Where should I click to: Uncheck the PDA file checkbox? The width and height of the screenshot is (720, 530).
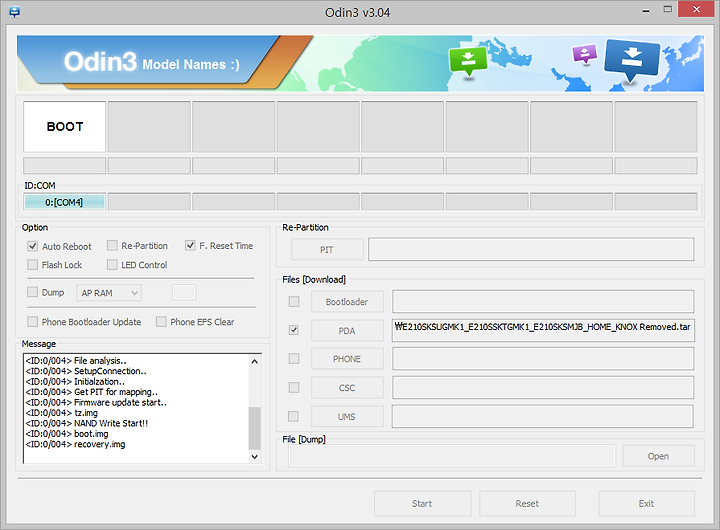point(294,330)
